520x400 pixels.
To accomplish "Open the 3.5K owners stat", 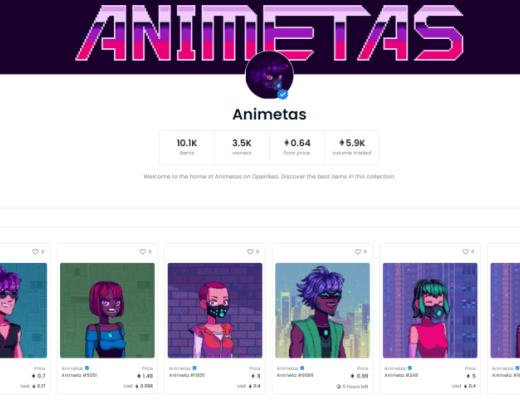I will tap(242, 147).
